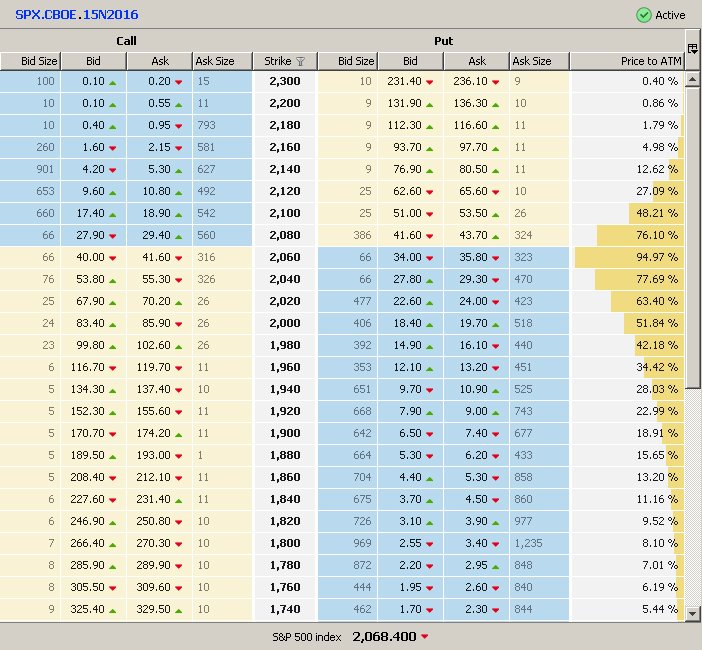The width and height of the screenshot is (702, 650).
Task: Select the 2,100 strike cell
Action: tap(285, 213)
